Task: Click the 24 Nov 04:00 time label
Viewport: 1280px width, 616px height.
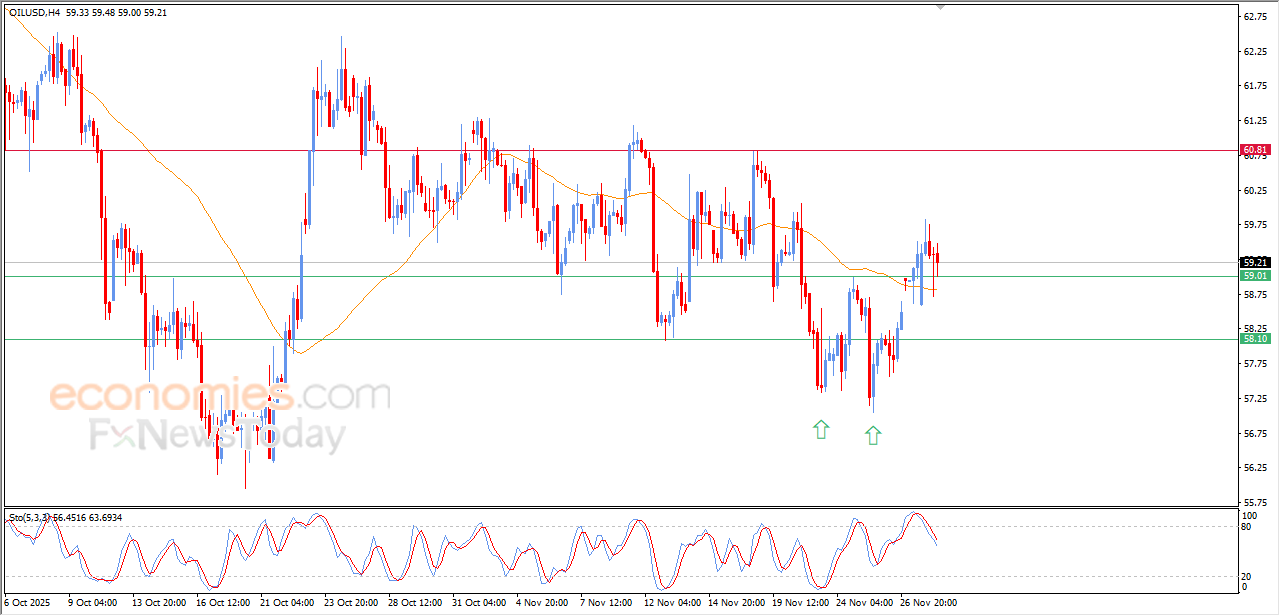Action: coord(863,603)
